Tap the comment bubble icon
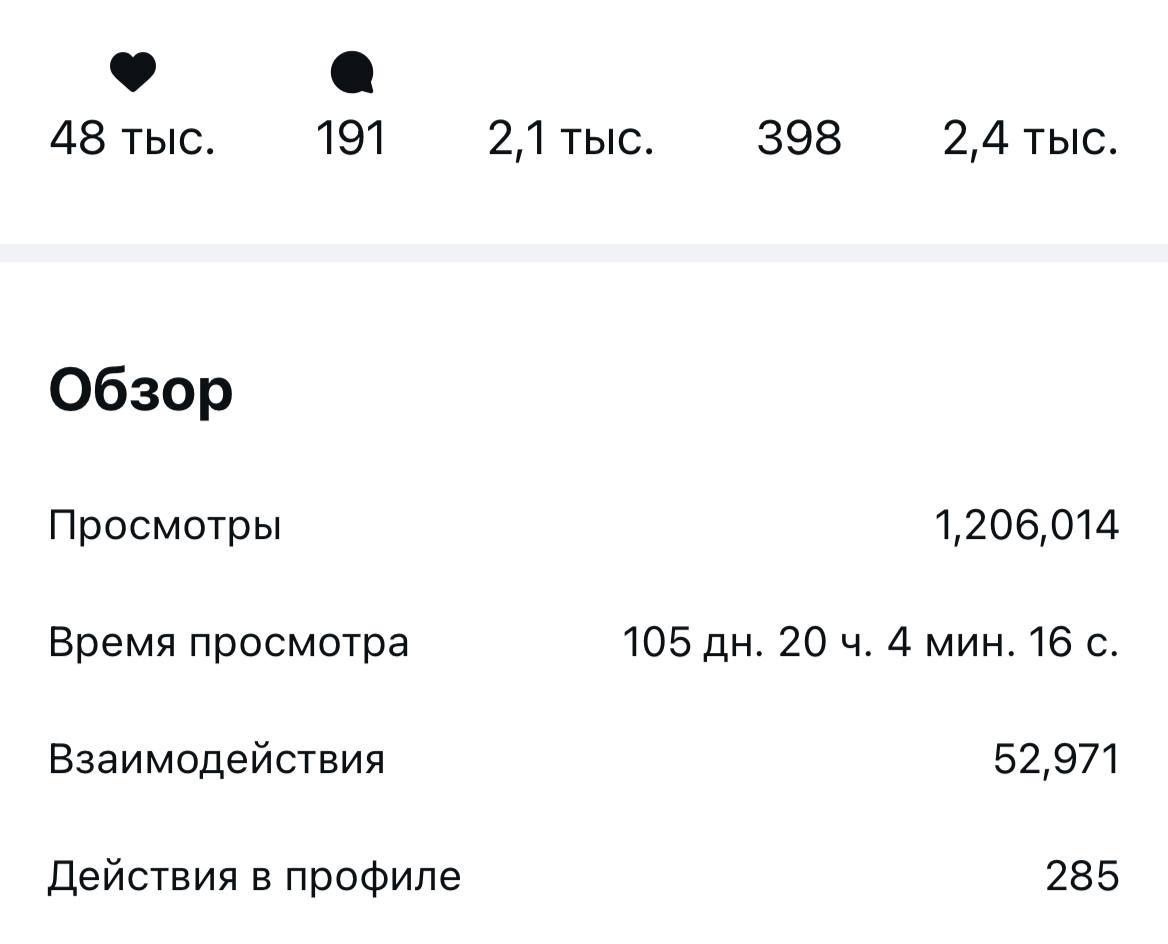Screen dimensions: 1168x944 click(x=352, y=73)
